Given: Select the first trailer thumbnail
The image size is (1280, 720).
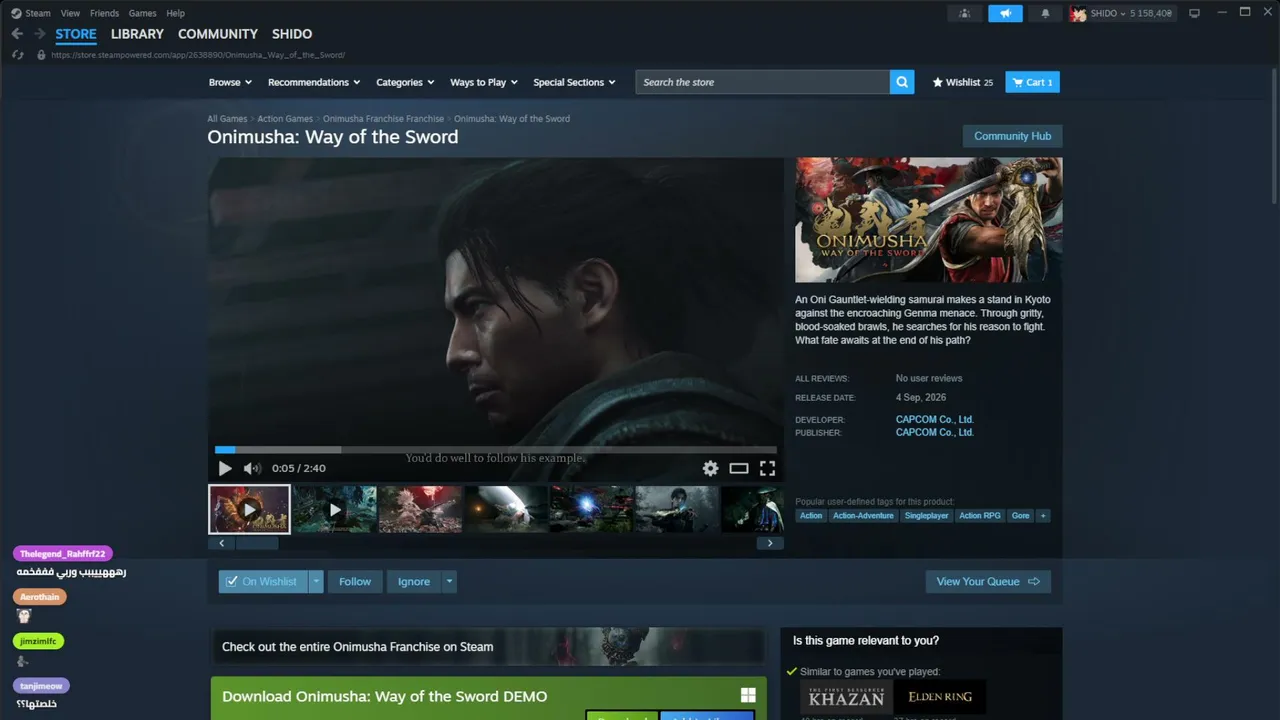Looking at the screenshot, I should pyautogui.click(x=249, y=509).
